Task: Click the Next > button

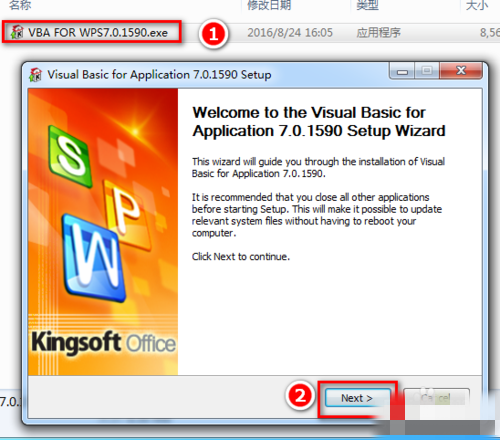Action: [358, 398]
